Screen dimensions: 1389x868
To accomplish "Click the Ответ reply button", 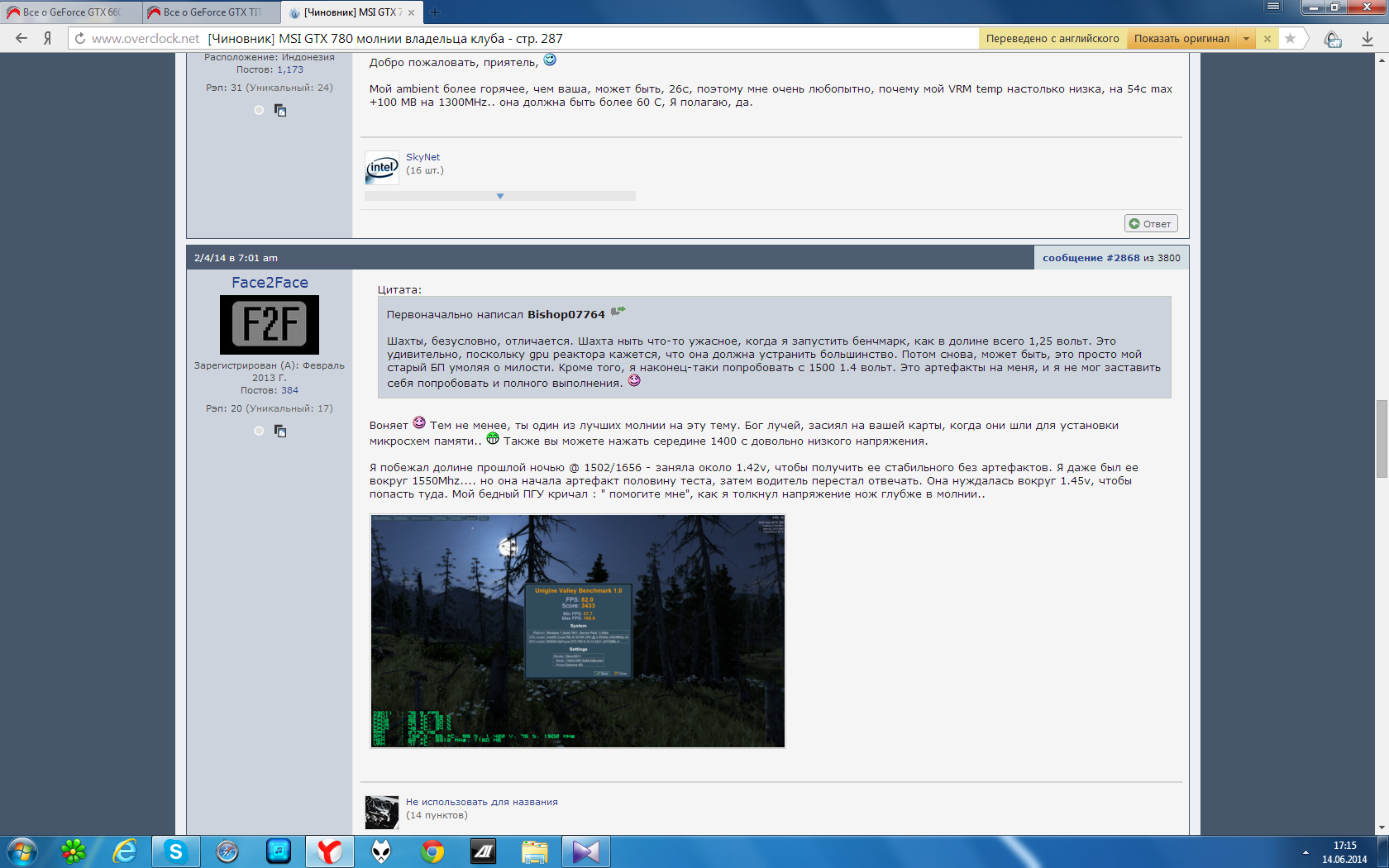I will 1151,223.
